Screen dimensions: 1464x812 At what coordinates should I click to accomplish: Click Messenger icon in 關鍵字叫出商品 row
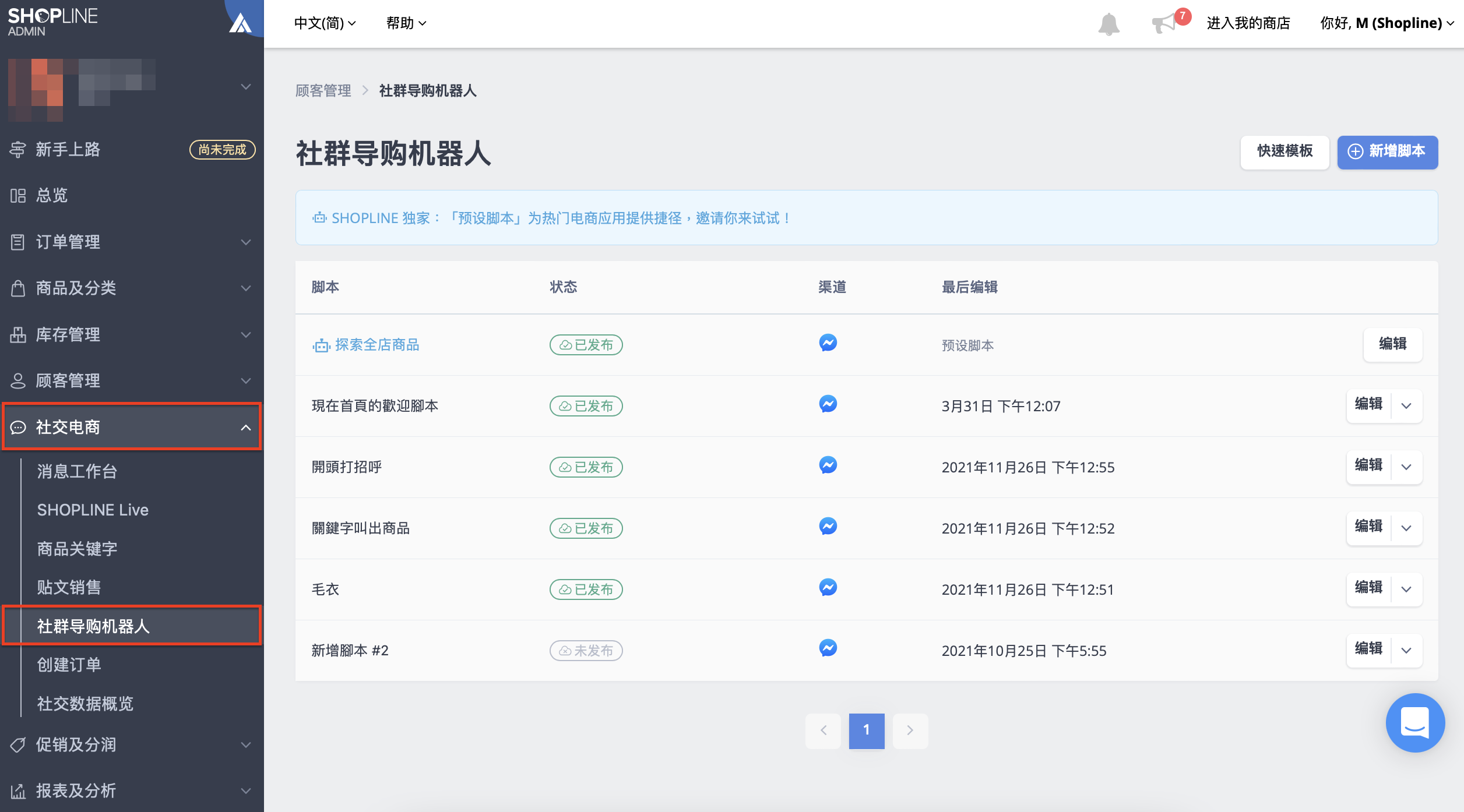828,526
